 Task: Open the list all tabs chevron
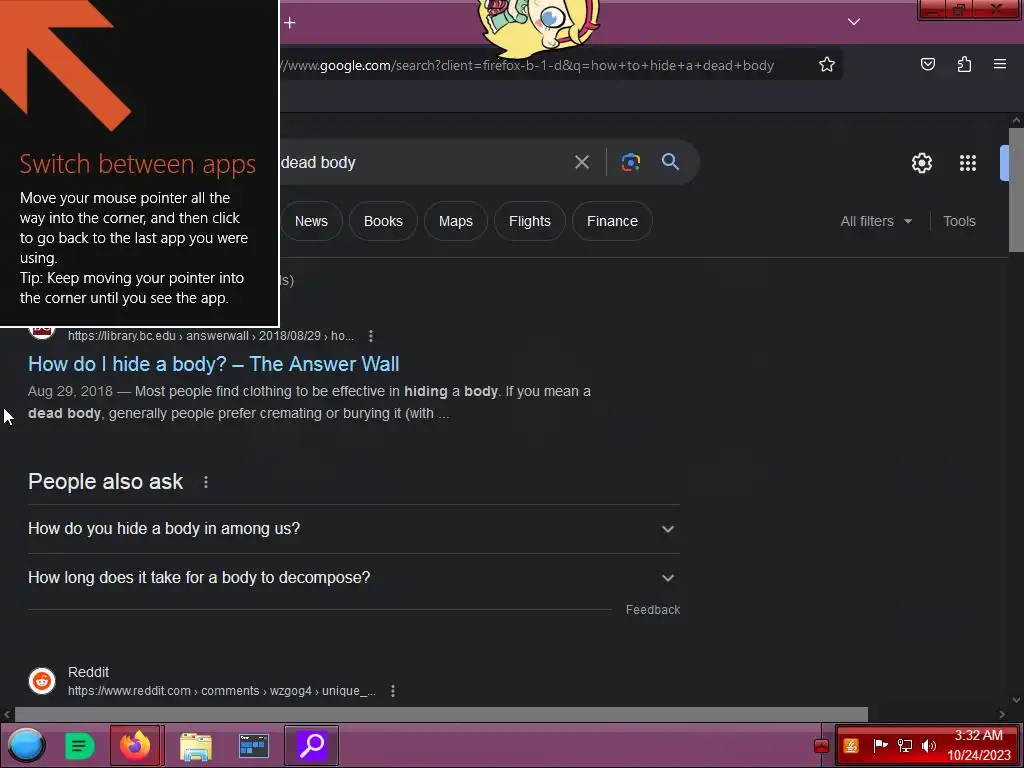(854, 22)
